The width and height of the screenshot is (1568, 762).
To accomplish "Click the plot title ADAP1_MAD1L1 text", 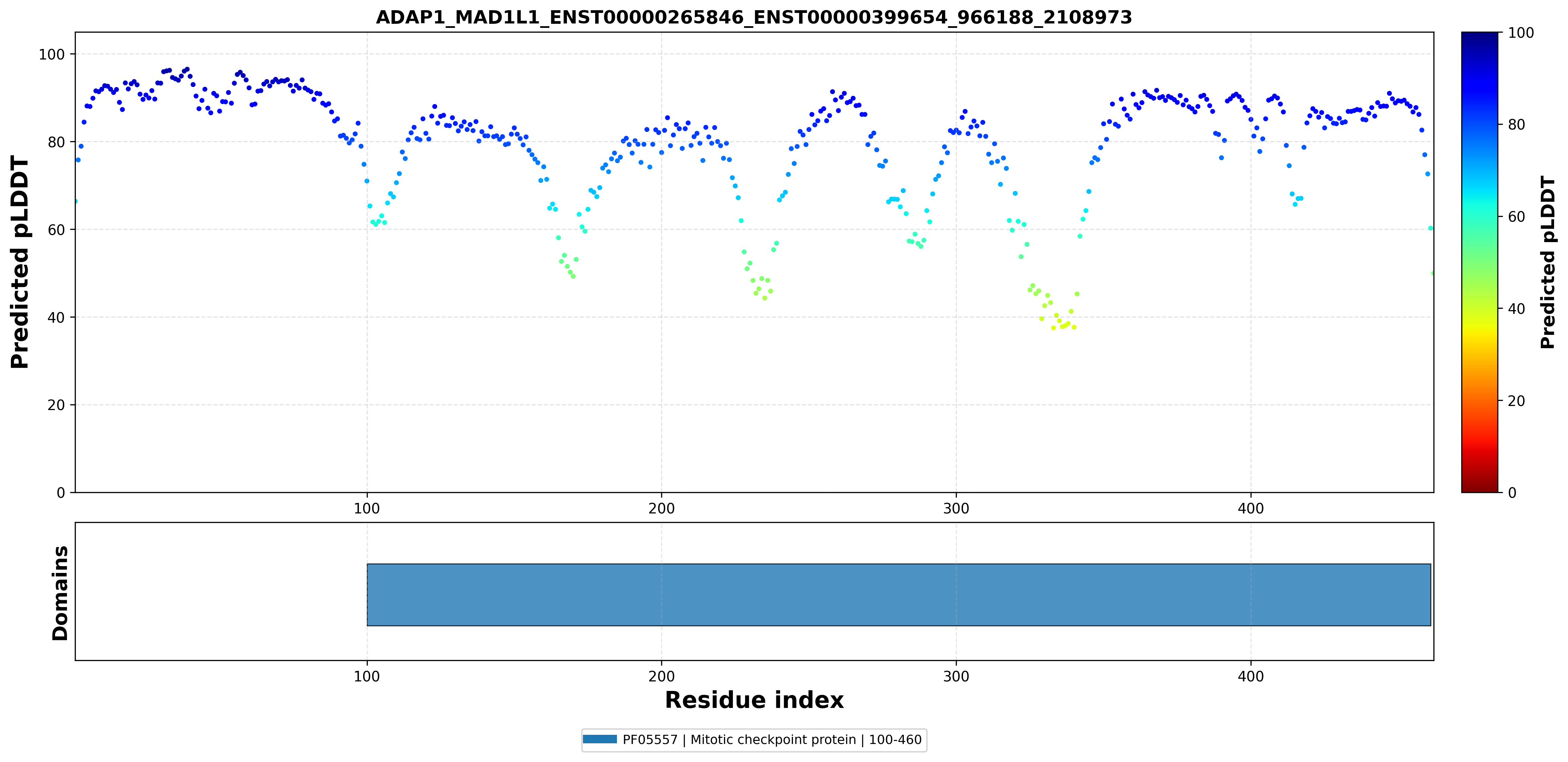I will (754, 17).
